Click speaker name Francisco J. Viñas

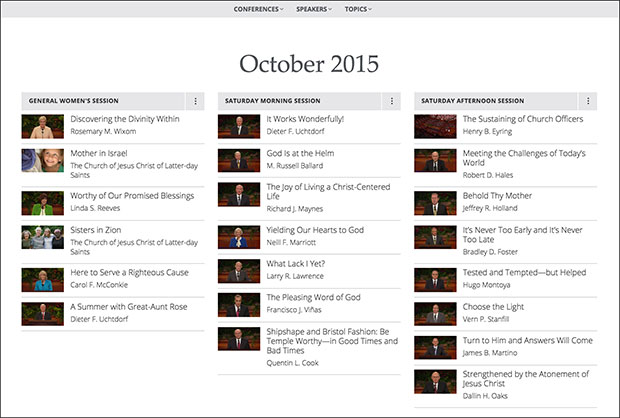coord(294,310)
